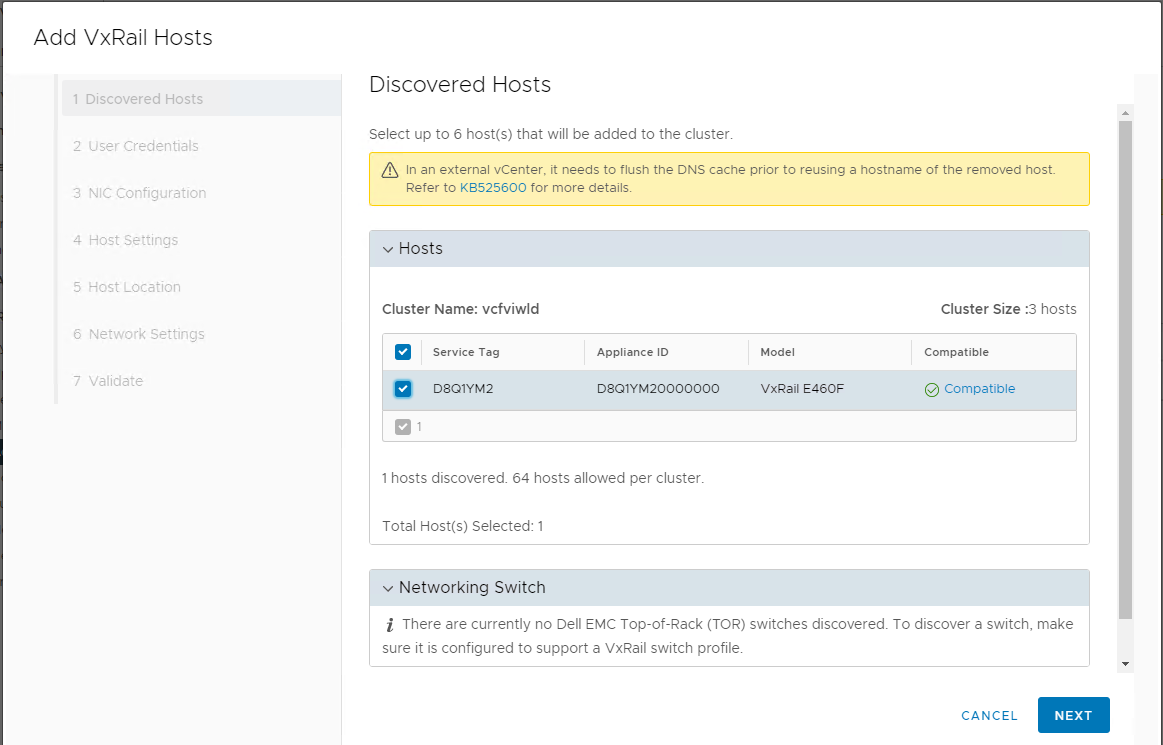1163x745 pixels.
Task: Click the scrollbar down arrow
Action: [x=1125, y=663]
